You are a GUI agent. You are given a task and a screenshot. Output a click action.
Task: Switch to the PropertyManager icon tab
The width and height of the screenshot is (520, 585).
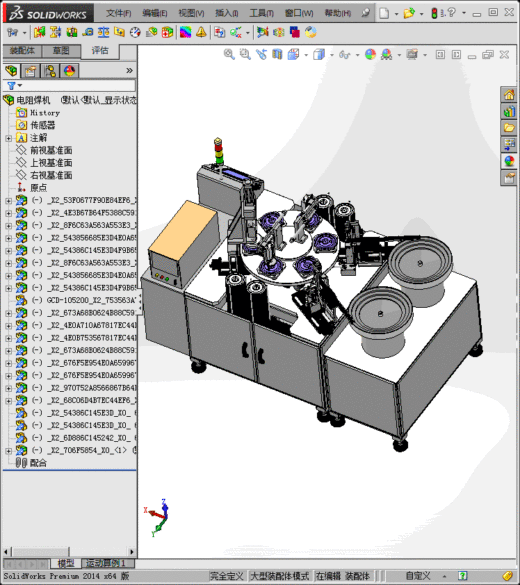(31, 71)
